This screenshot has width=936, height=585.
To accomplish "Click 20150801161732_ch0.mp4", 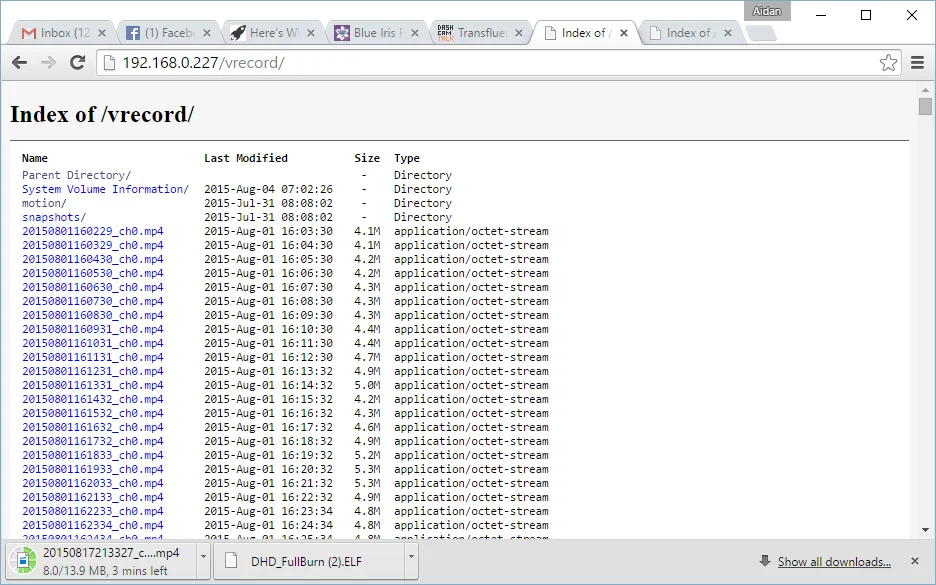I will tap(93, 441).
